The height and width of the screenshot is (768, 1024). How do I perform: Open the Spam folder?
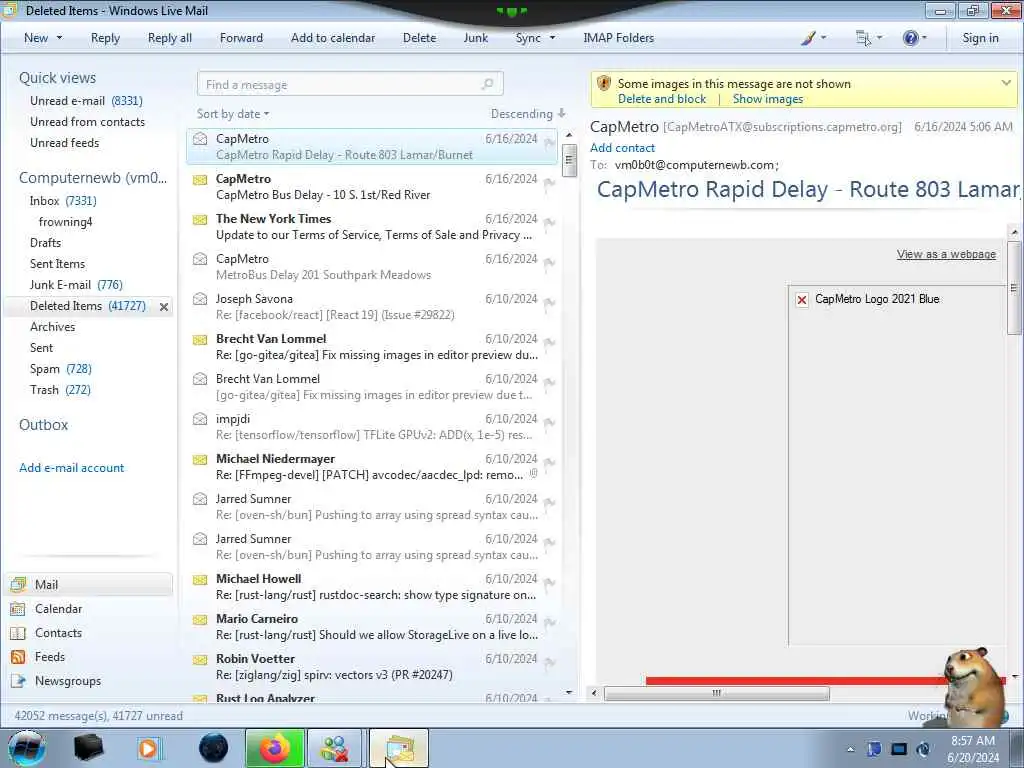point(60,369)
